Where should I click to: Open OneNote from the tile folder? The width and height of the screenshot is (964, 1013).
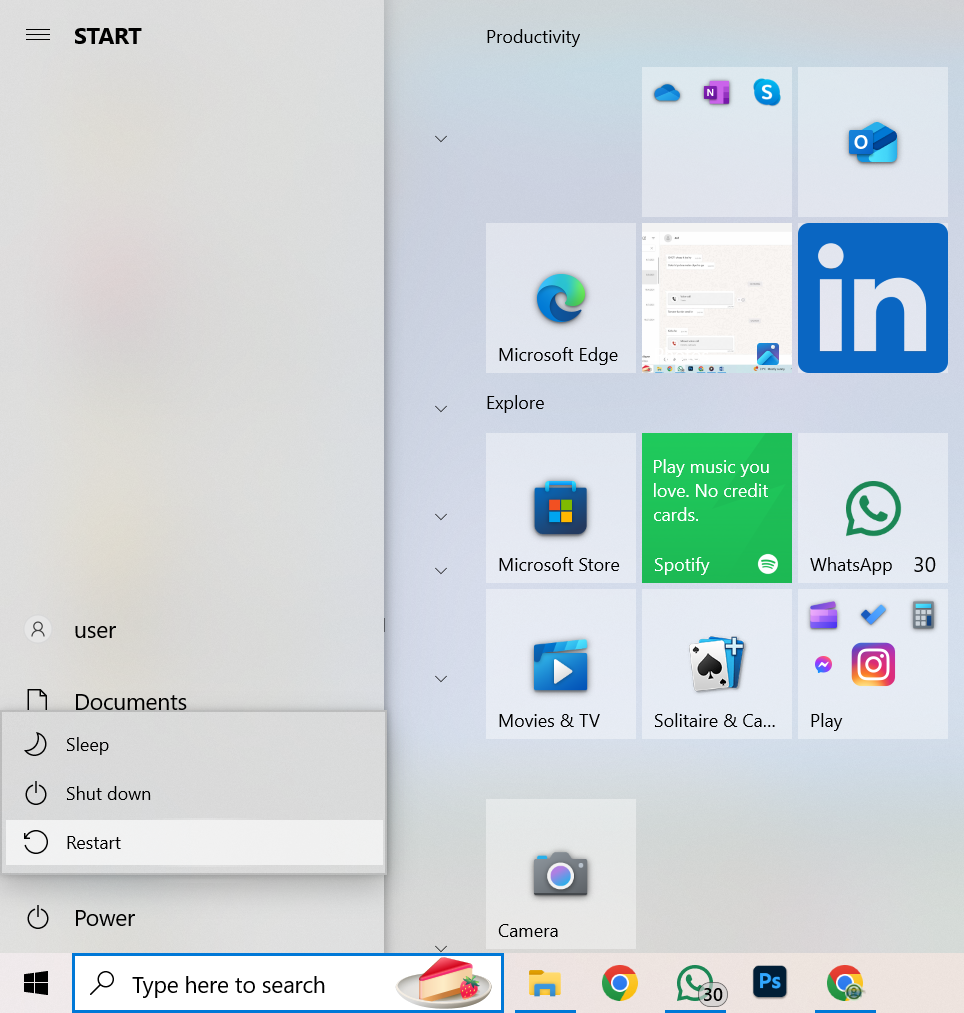click(x=717, y=93)
